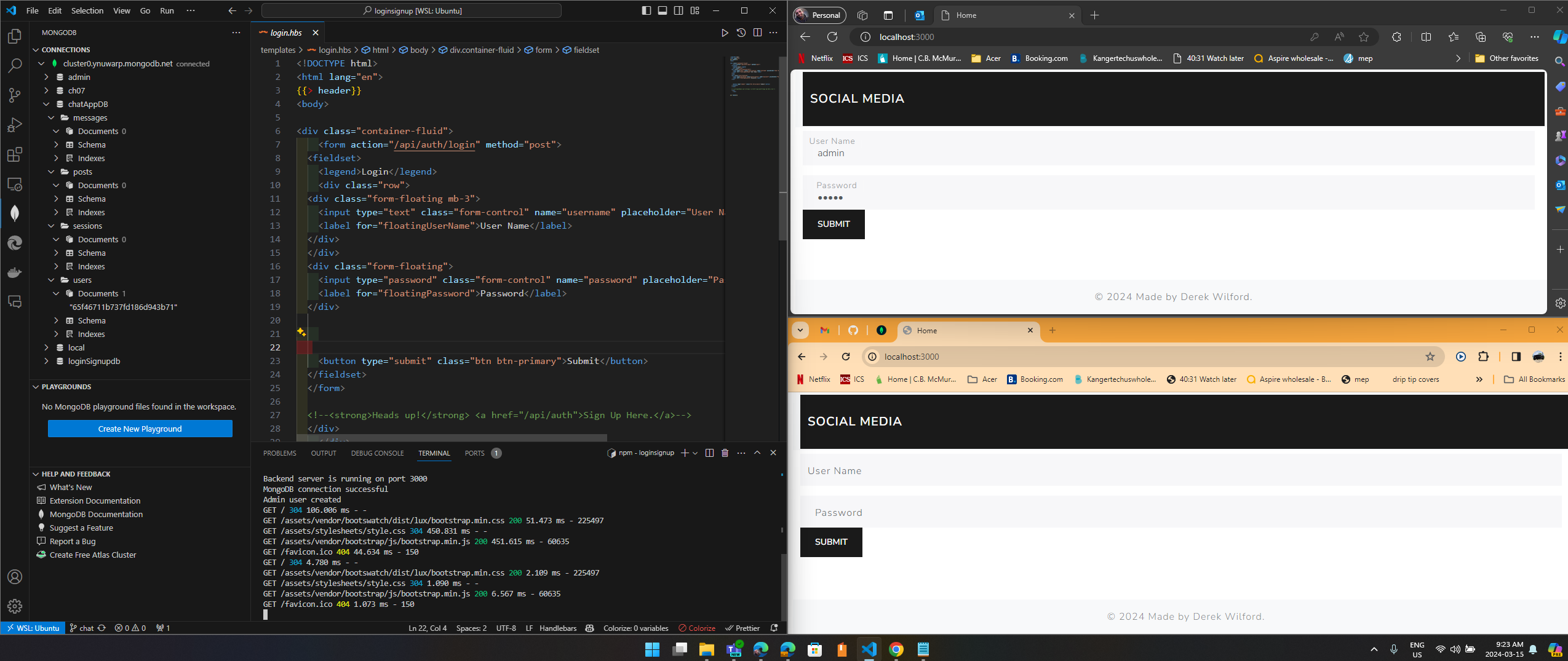Open Chrome tab search dropdown arrow
This screenshot has width=1568, height=661.
tap(800, 330)
